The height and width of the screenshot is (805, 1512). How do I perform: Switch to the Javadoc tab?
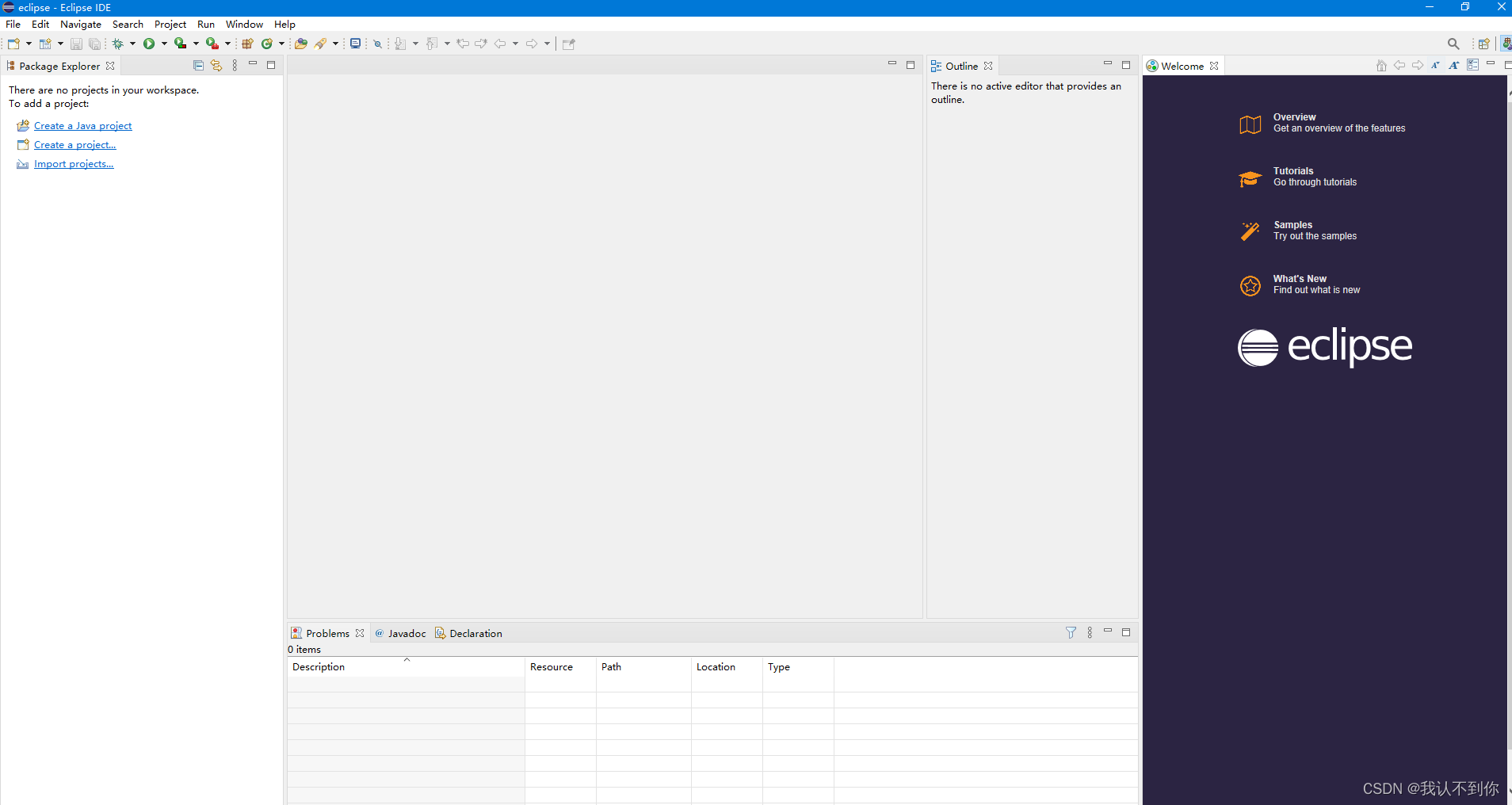point(401,633)
